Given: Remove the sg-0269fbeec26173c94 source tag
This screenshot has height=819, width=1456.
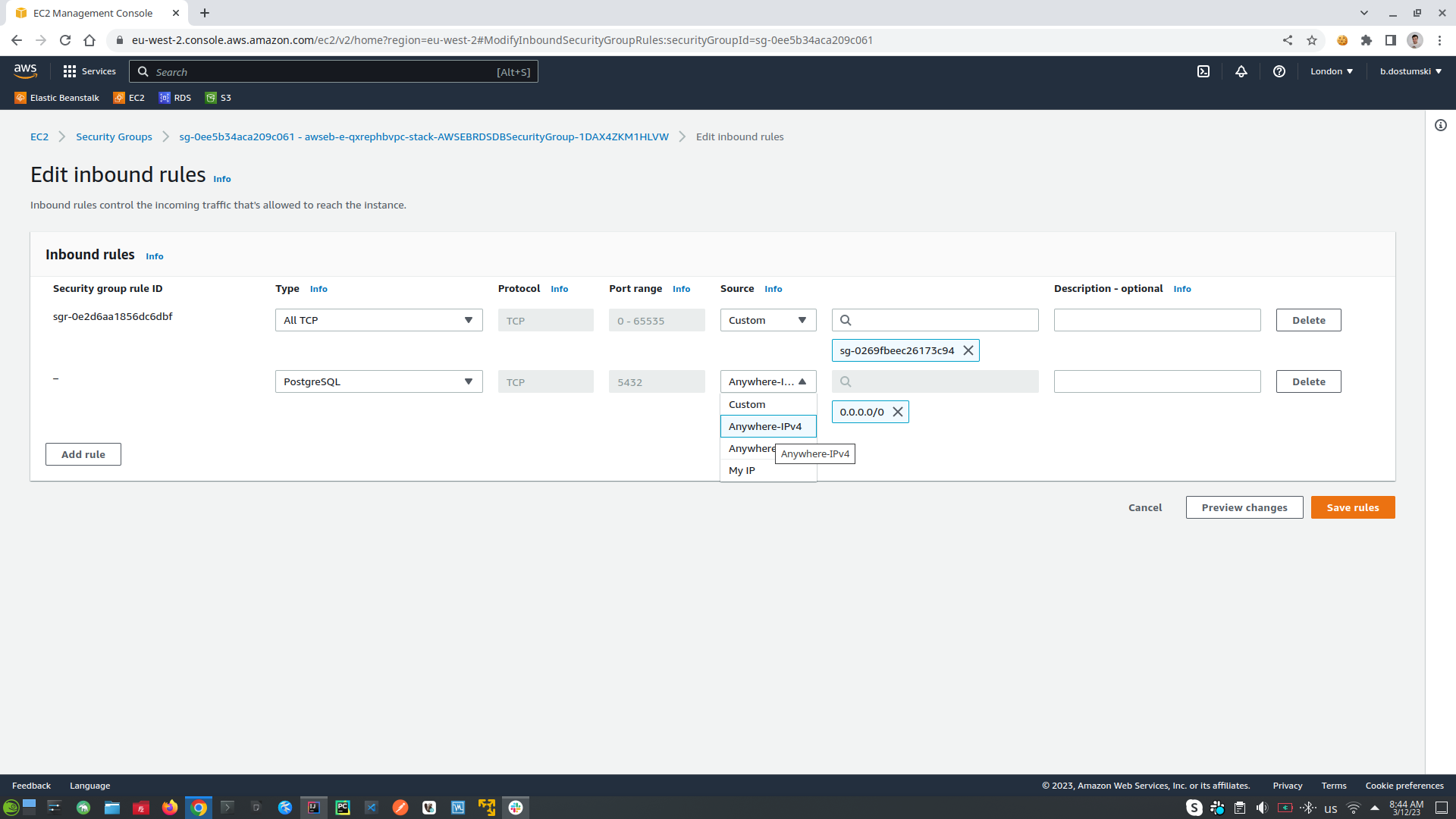Looking at the screenshot, I should 967,350.
